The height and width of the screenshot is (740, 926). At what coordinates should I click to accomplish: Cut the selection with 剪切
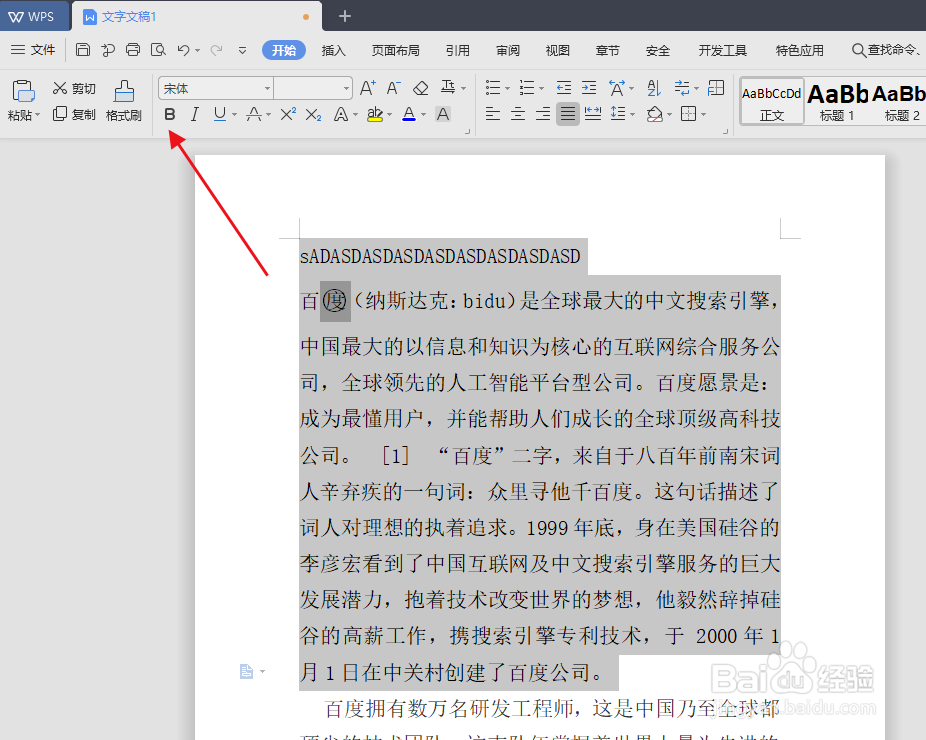74,89
